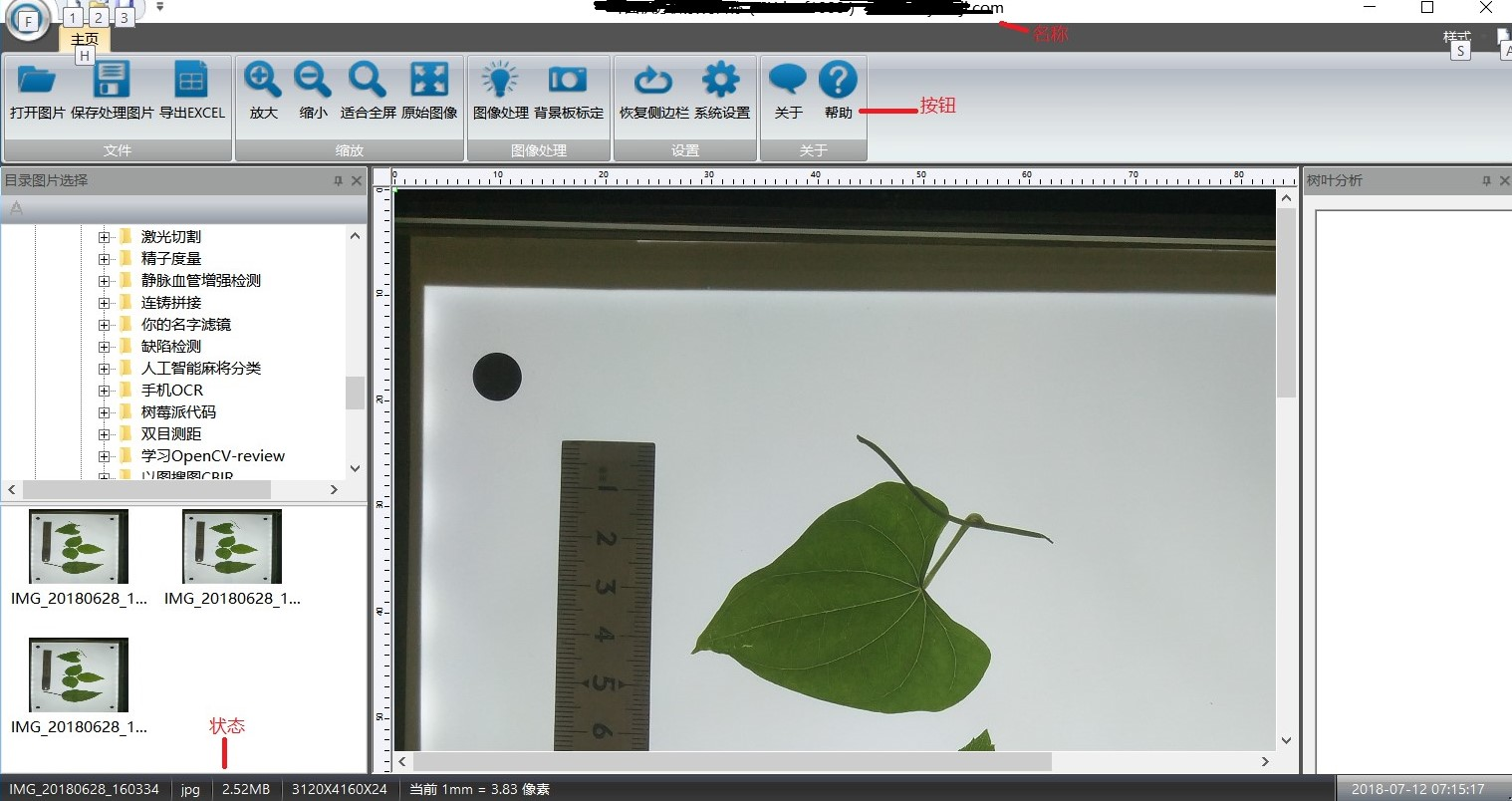1512x801 pixels.
Task: Click the image view horizontal scrollbar left arrow
Action: click(403, 762)
